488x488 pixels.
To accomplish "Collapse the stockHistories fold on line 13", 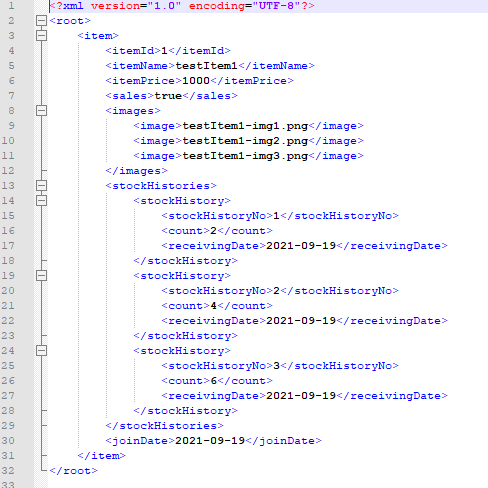I will [41, 186].
